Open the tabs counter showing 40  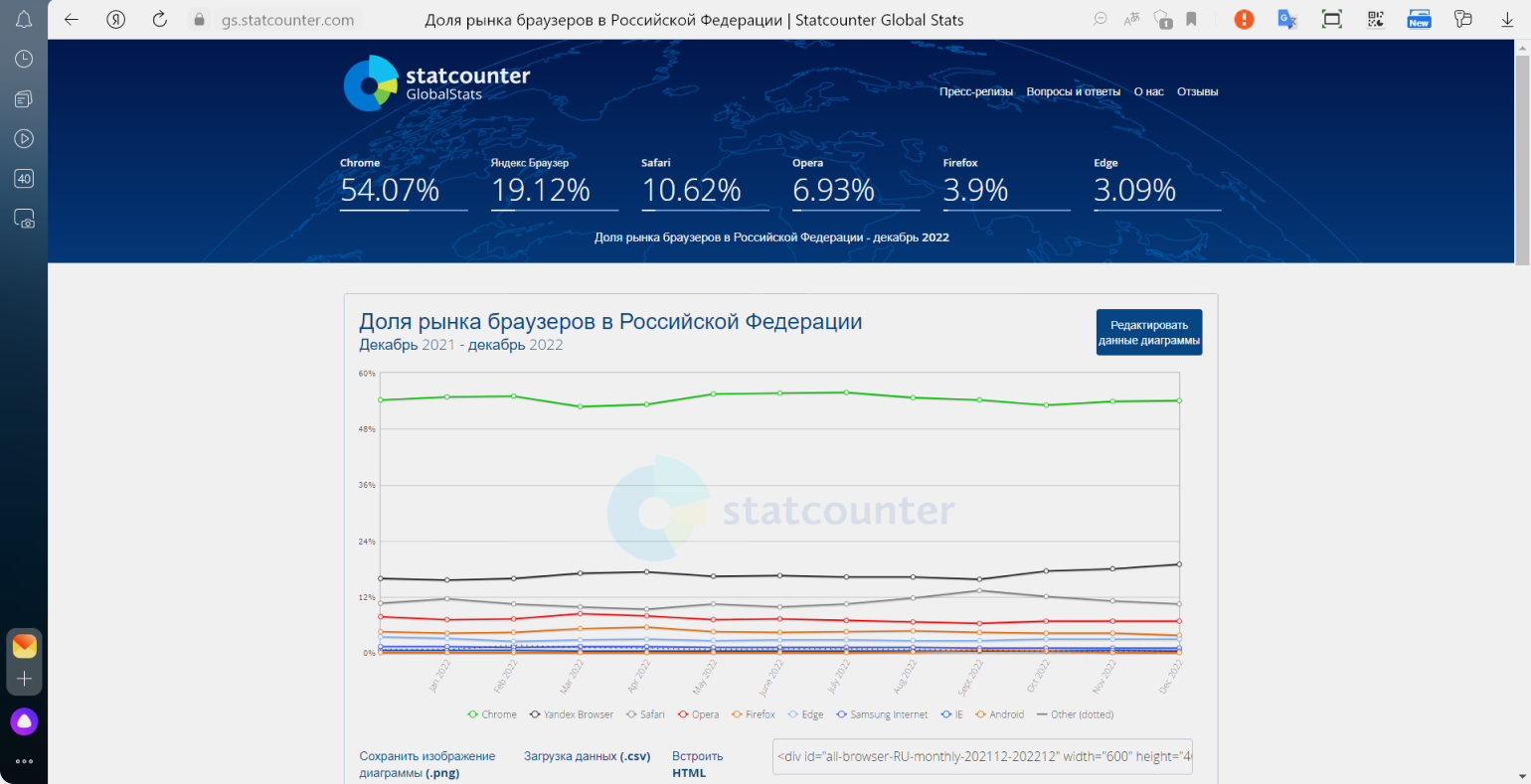24,179
